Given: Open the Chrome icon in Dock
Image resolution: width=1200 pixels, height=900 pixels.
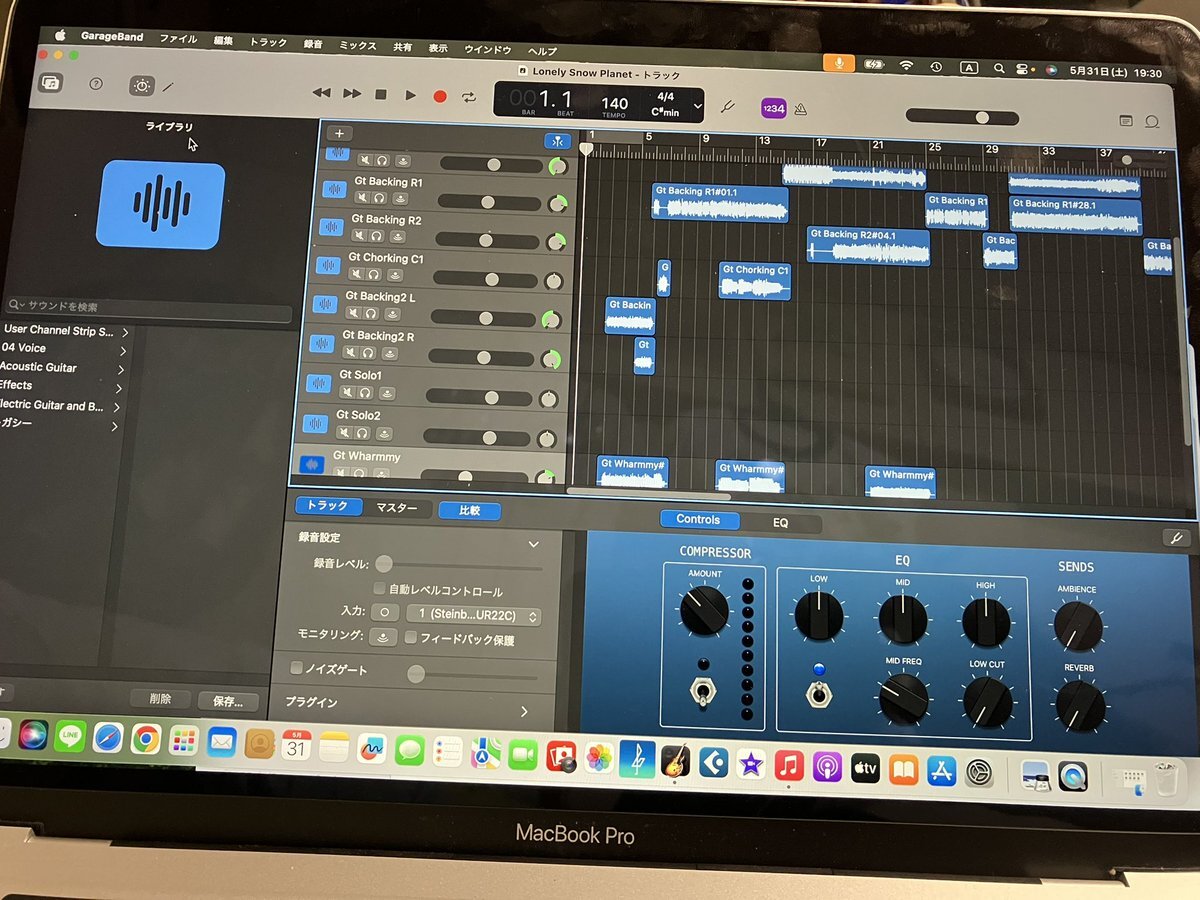Looking at the screenshot, I should (x=145, y=739).
